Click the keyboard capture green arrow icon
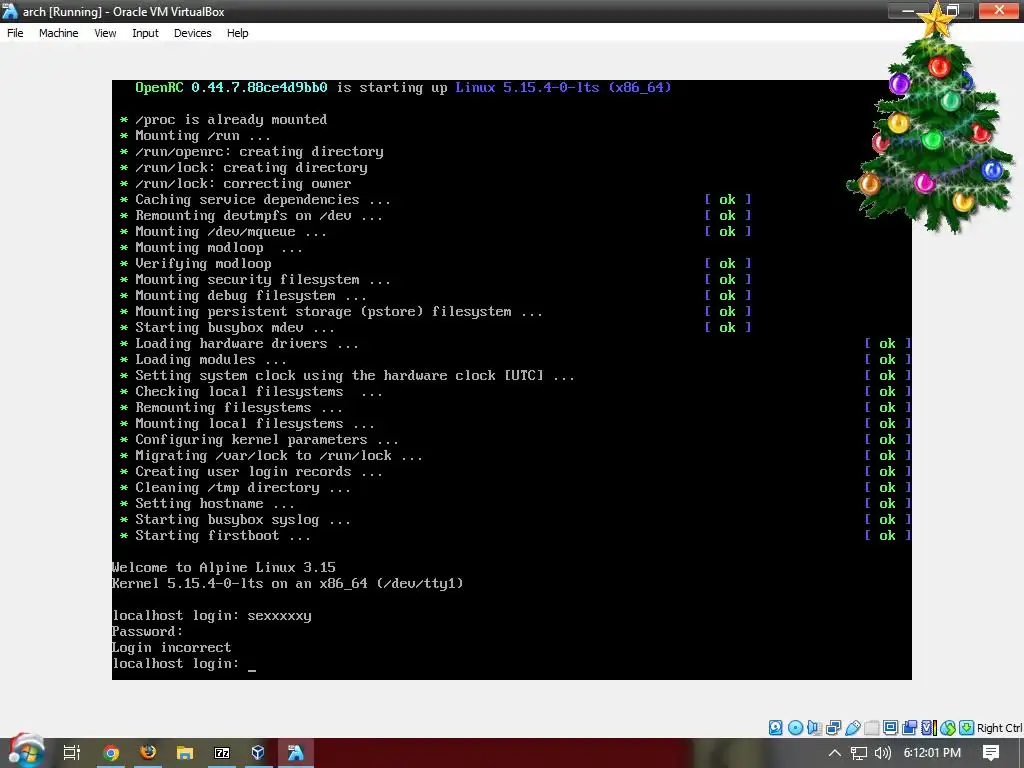 click(967, 728)
